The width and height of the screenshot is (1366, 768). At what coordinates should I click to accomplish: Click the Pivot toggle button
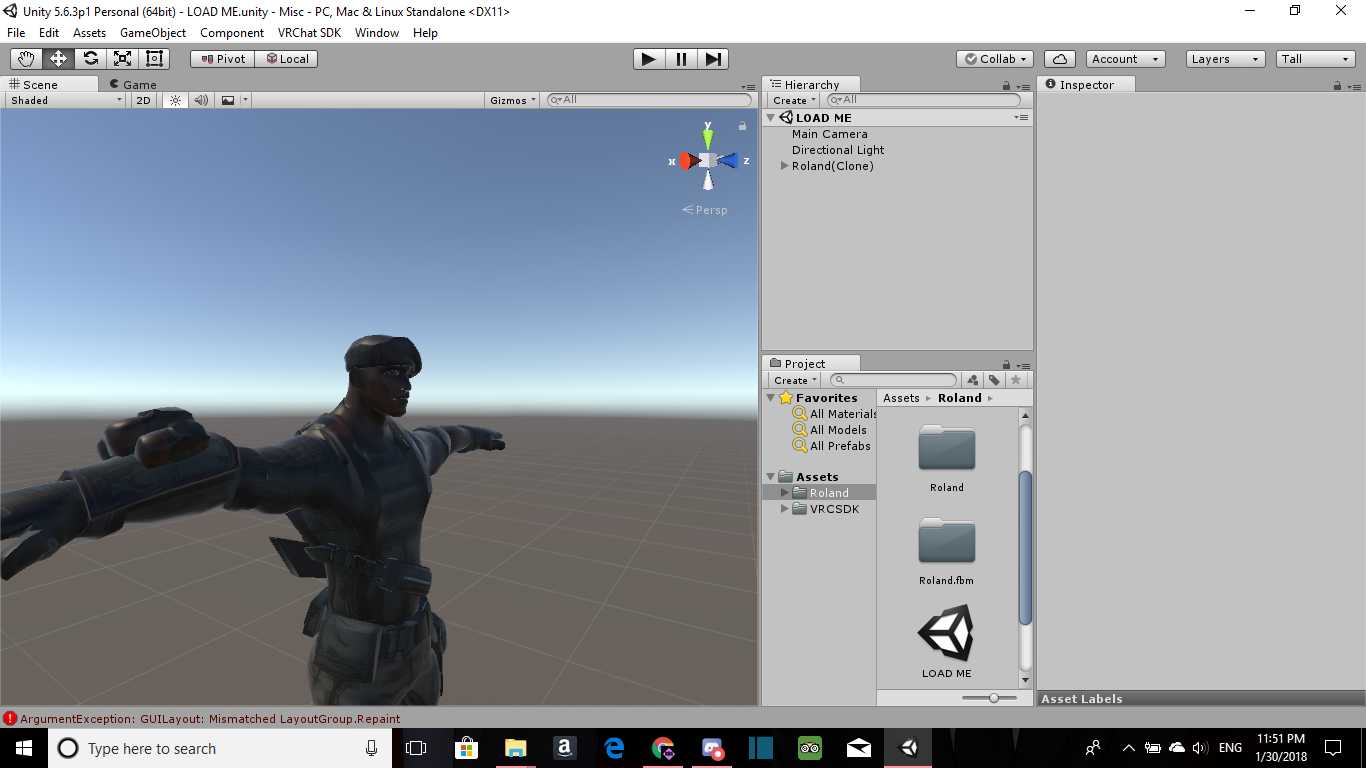click(x=222, y=59)
